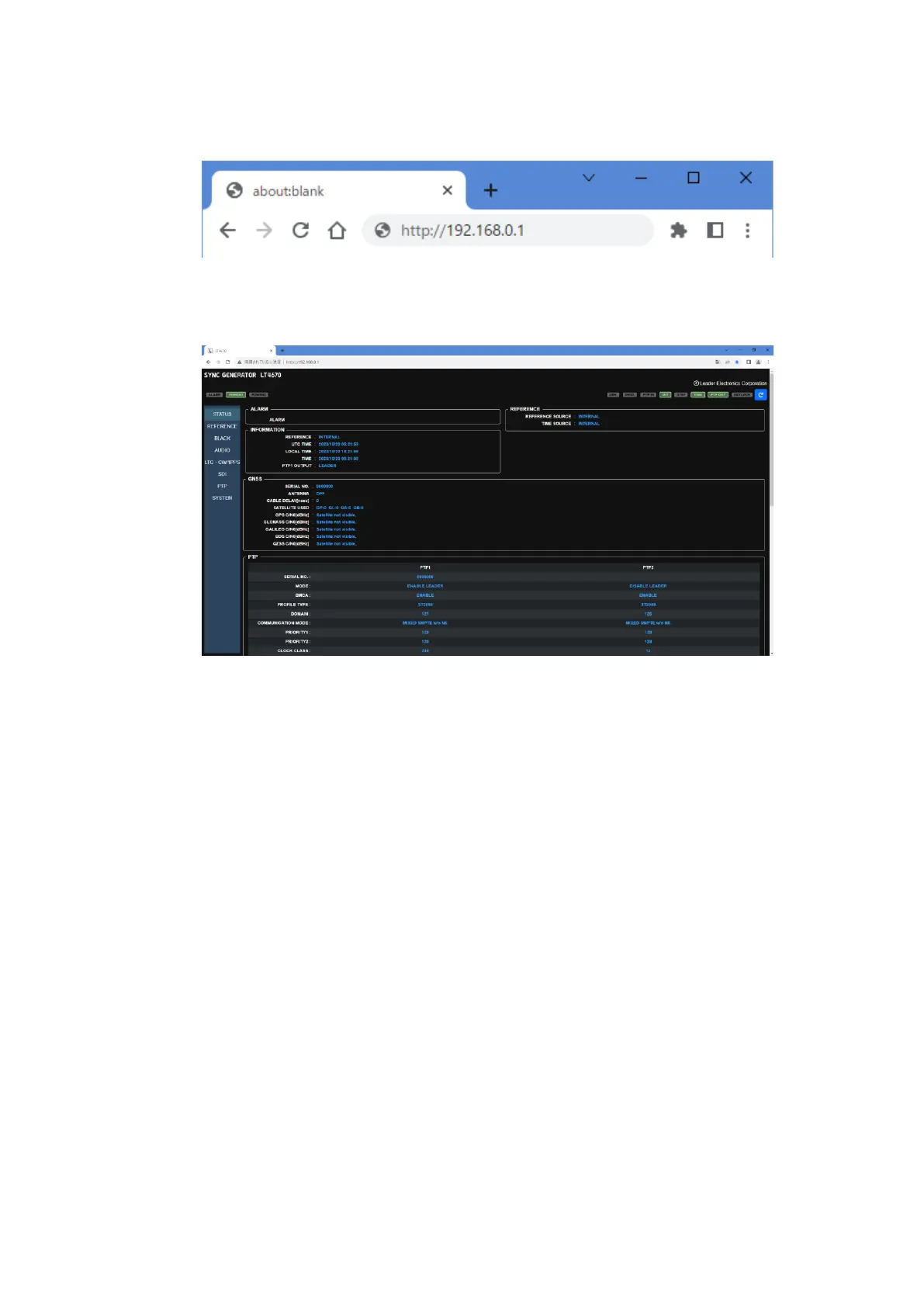Click the PTP1 COMMUNICATION MODE value
The image size is (924, 1307).
(x=425, y=623)
